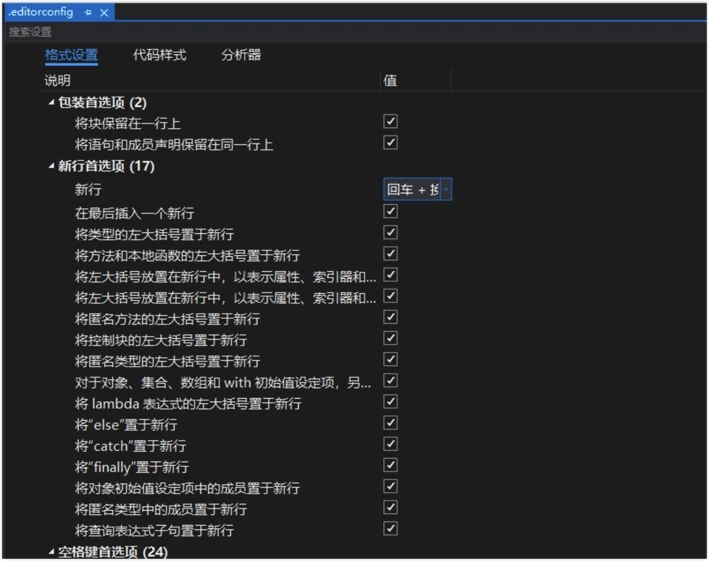
Task: Collapse the 新行首选项 (17) group
Action: [52, 166]
